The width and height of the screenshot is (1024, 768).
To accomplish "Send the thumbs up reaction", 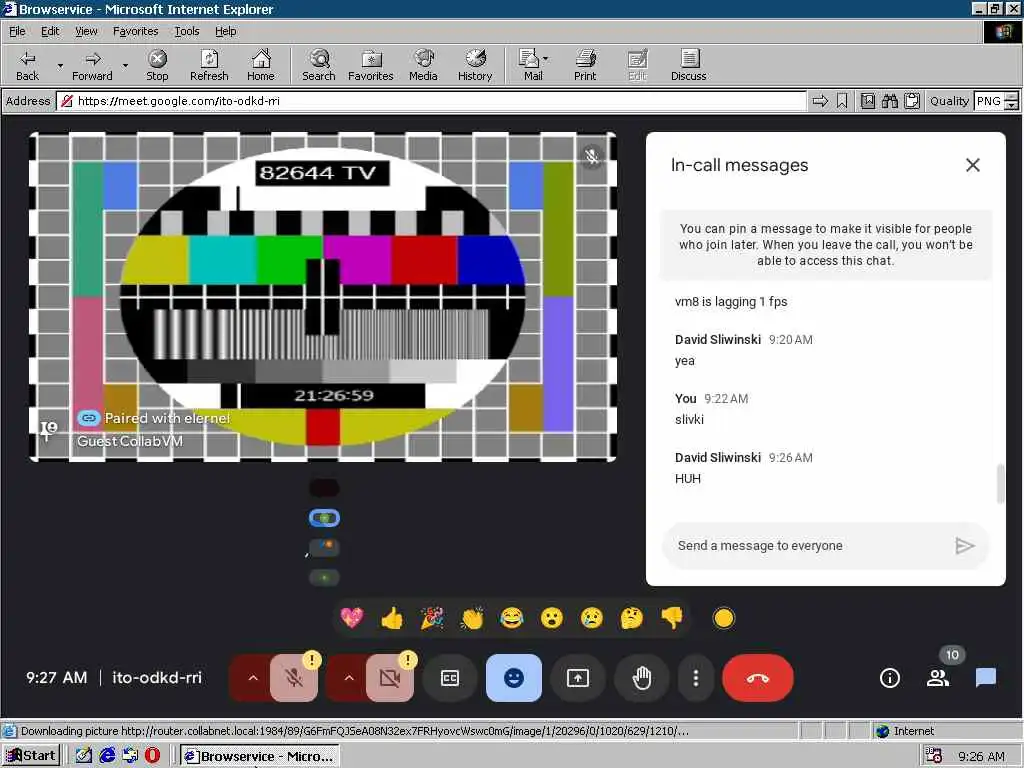I will coord(392,618).
